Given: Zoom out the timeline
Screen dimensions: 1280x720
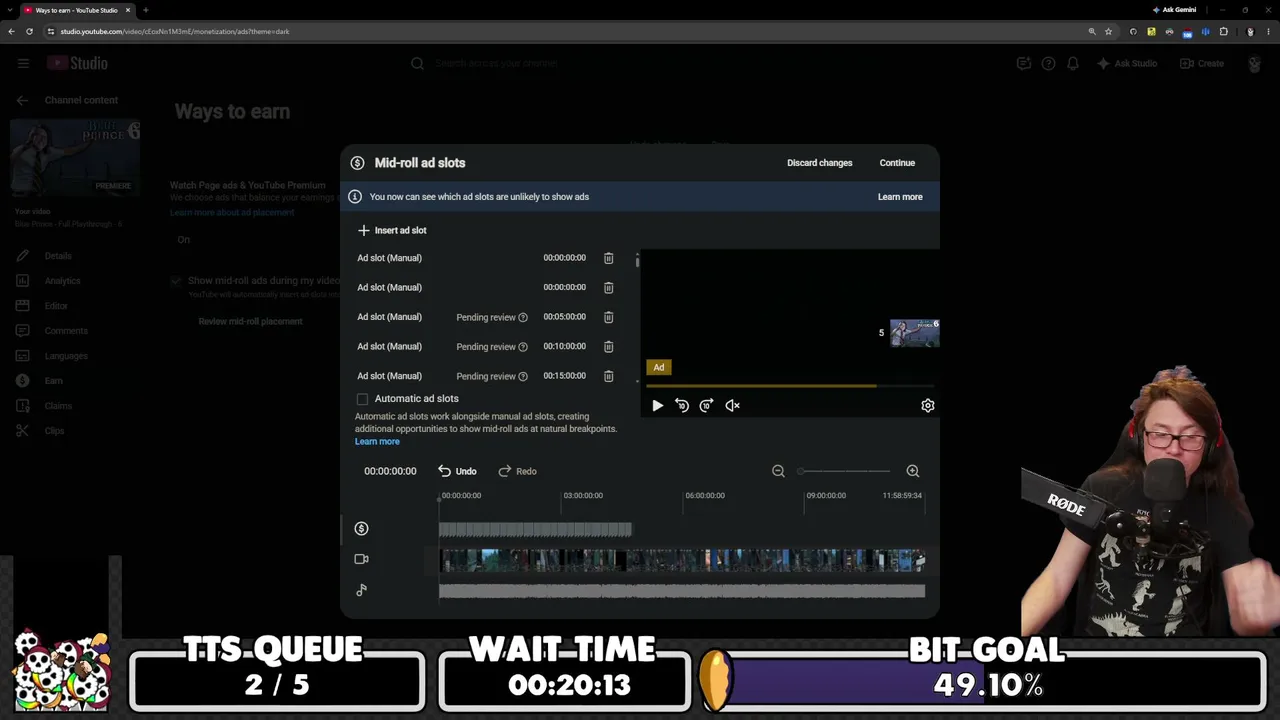Looking at the screenshot, I should pyautogui.click(x=778, y=471).
